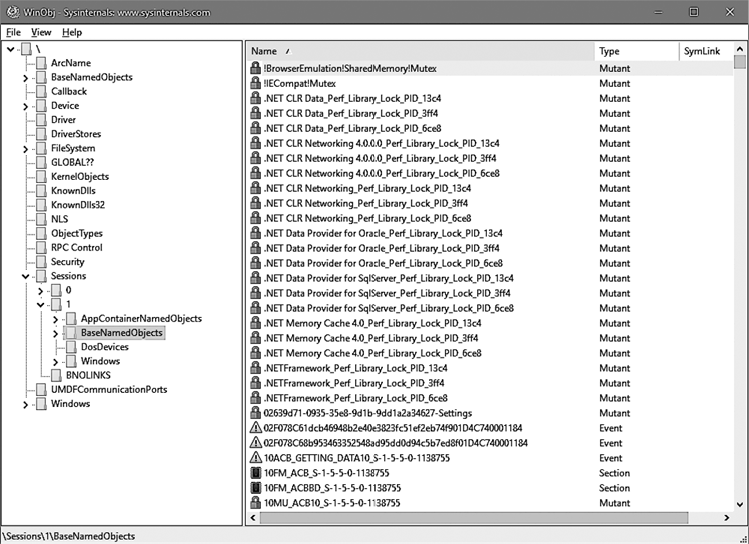Expand the Device tree node
The image size is (749, 544).
pyautogui.click(x=25, y=106)
